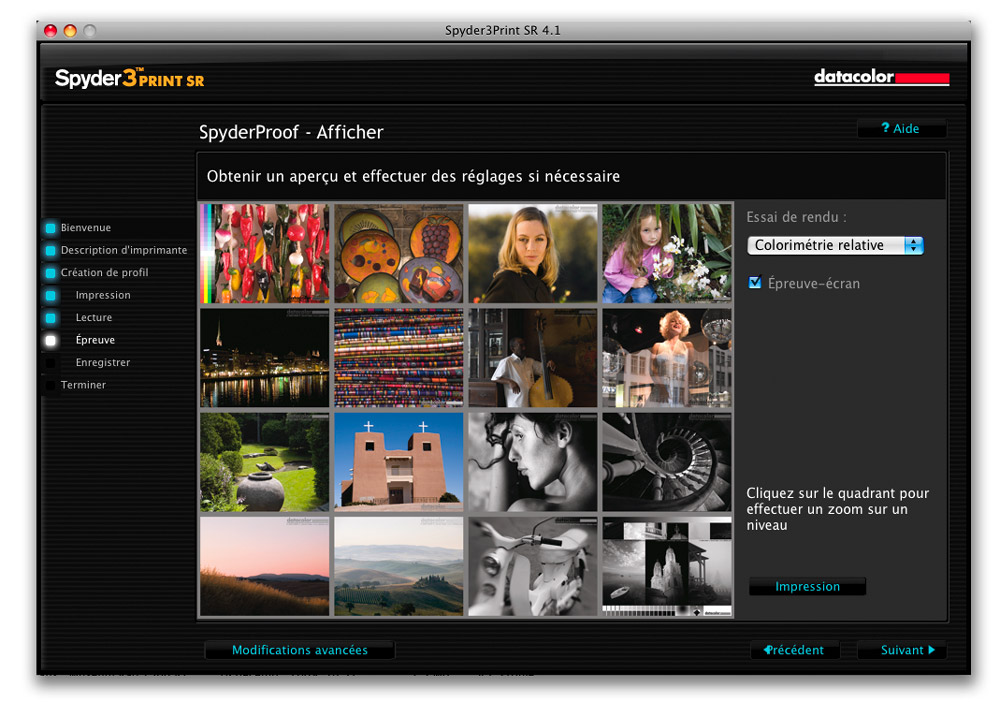This screenshot has width=1000, height=717.
Task: Zoom into the monochrome collage test chart
Action: 667,566
